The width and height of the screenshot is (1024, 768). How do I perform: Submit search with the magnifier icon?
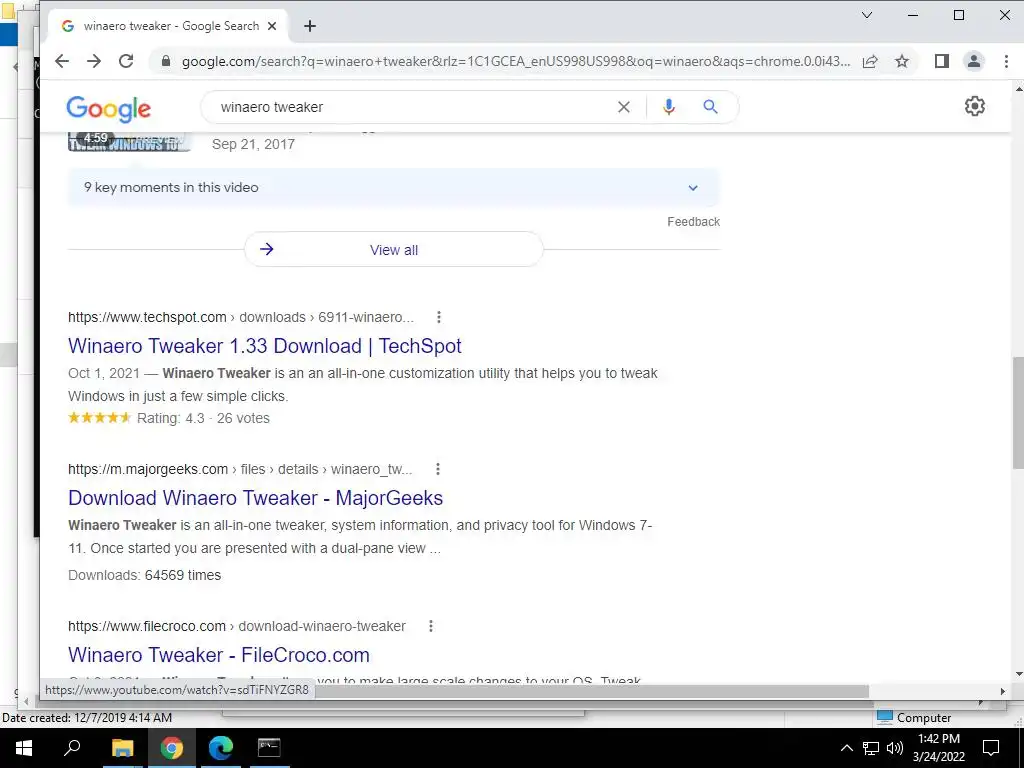pos(711,106)
